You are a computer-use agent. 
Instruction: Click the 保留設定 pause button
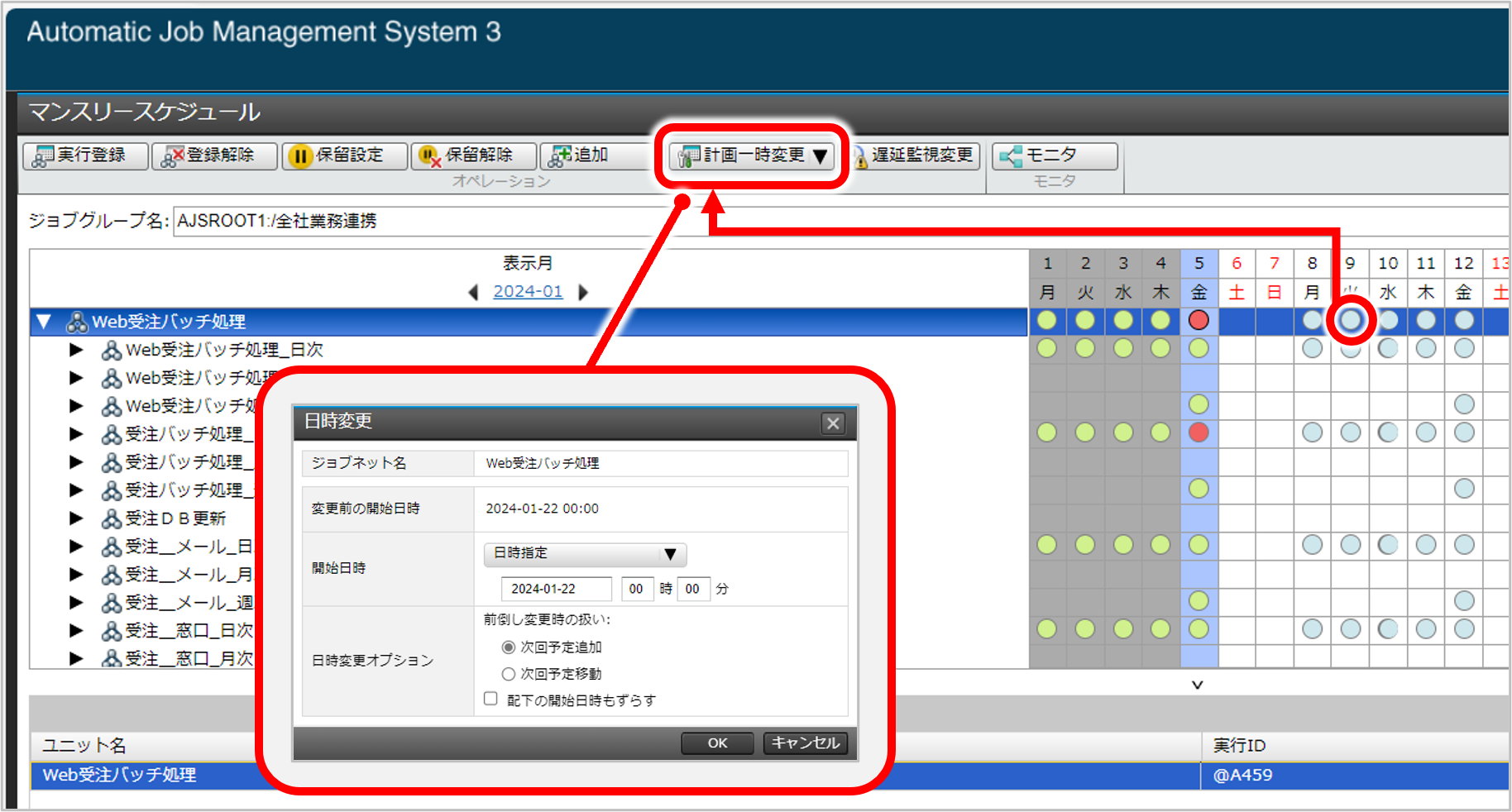345,155
